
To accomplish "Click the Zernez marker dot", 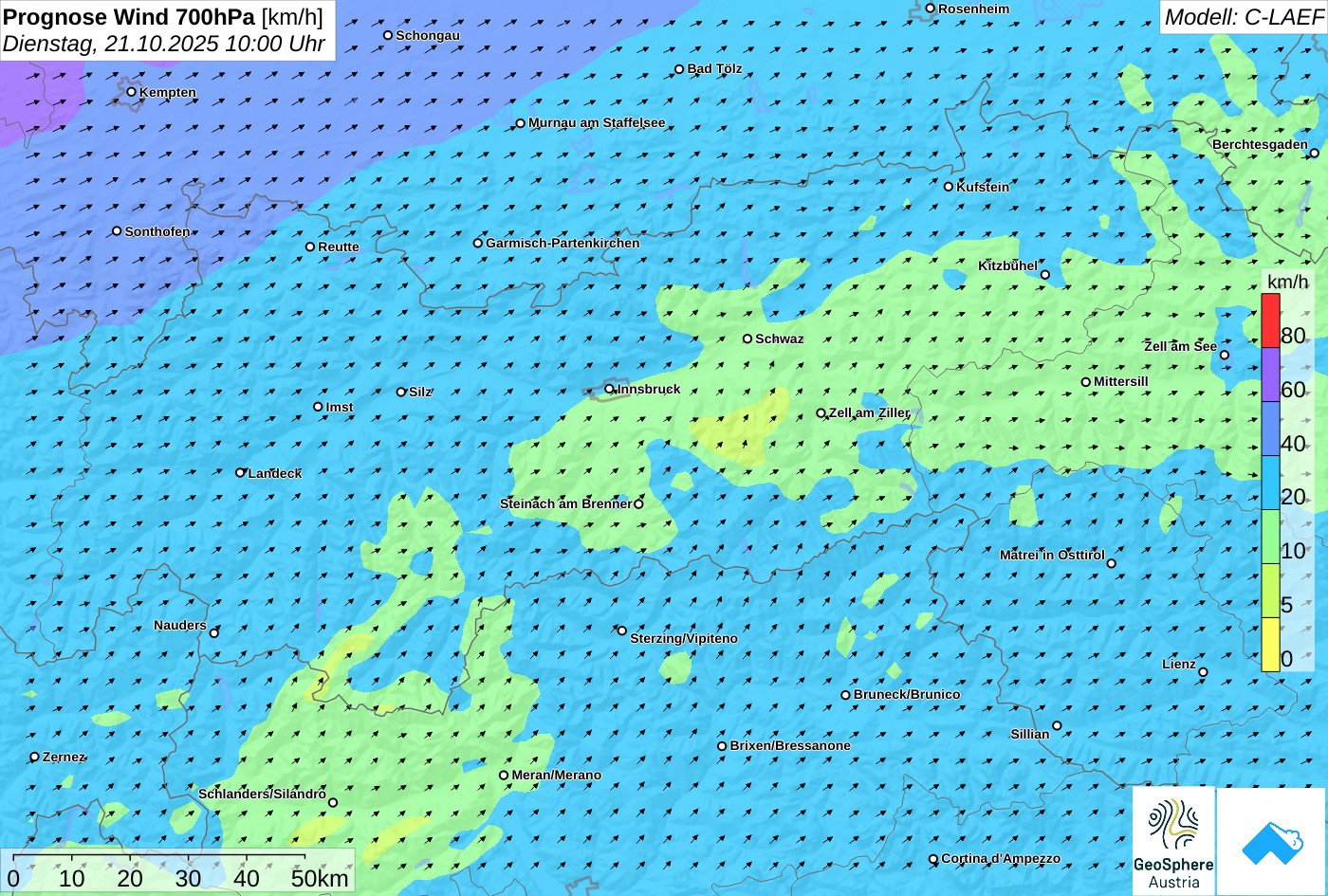I will tap(34, 757).
